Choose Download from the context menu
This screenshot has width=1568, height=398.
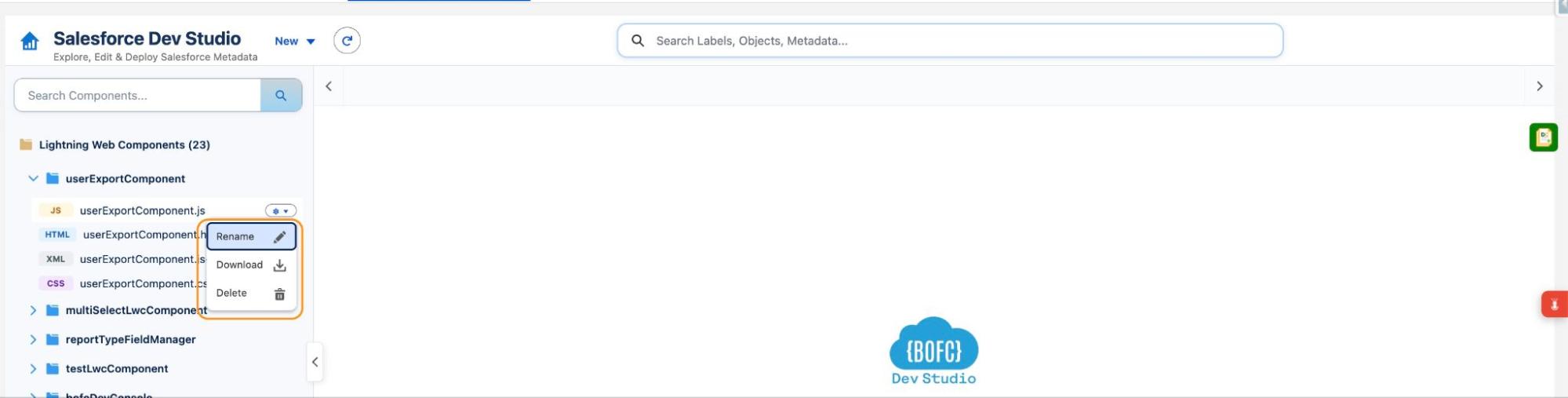251,265
